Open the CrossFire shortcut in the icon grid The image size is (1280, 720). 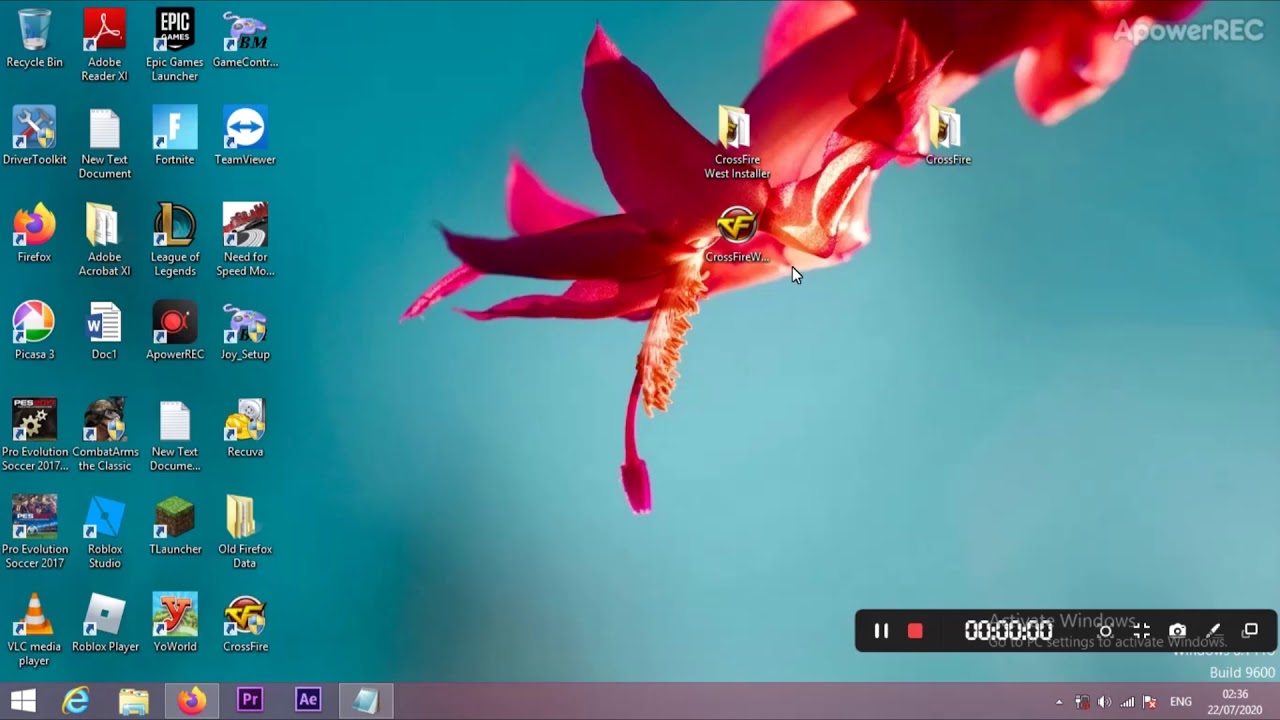pos(245,622)
